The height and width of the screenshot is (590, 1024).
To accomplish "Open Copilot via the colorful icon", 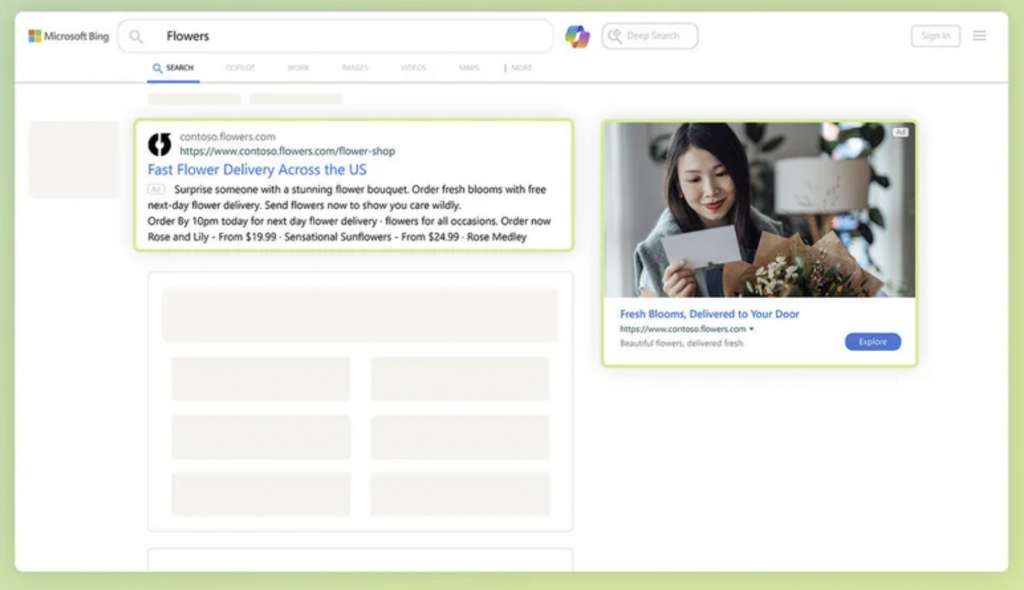I will click(577, 36).
